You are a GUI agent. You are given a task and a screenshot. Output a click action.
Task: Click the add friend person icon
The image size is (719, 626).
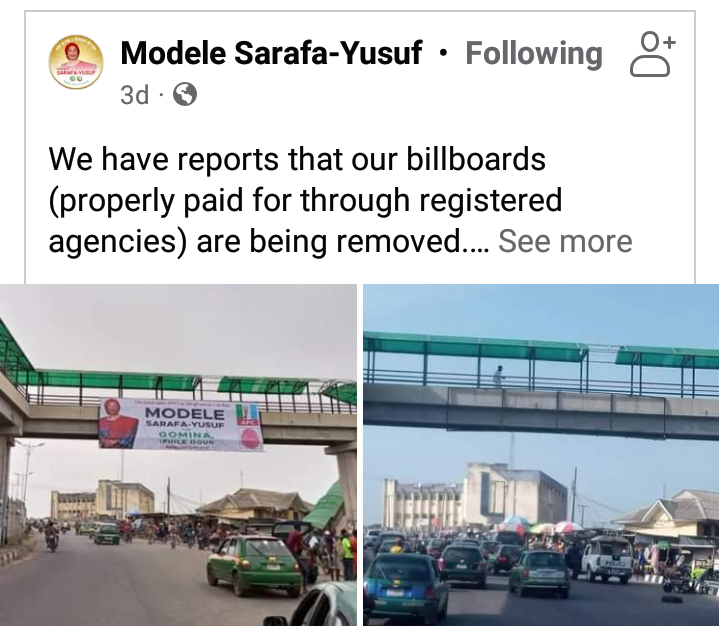[653, 54]
